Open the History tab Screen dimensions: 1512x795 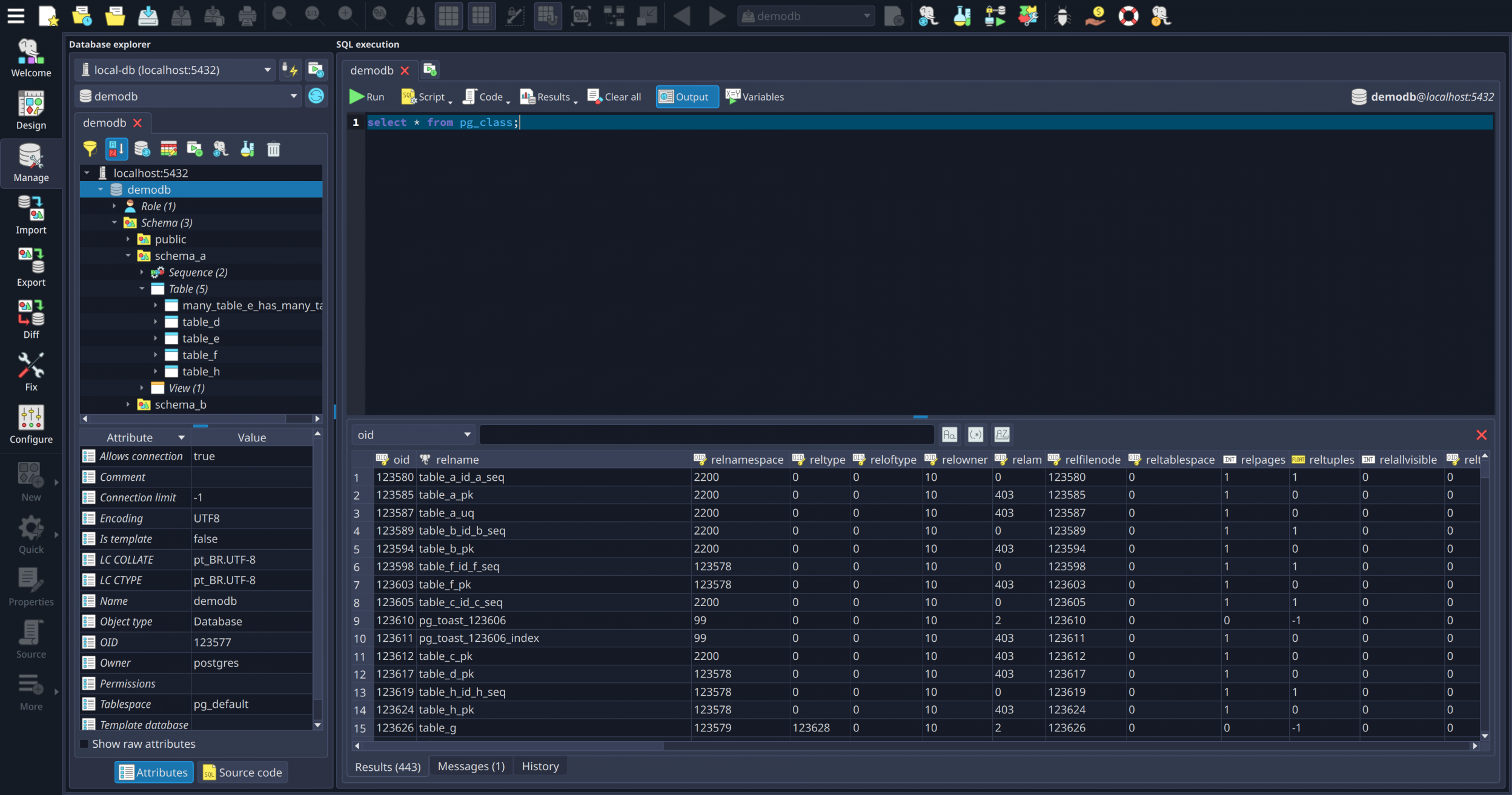(540, 767)
